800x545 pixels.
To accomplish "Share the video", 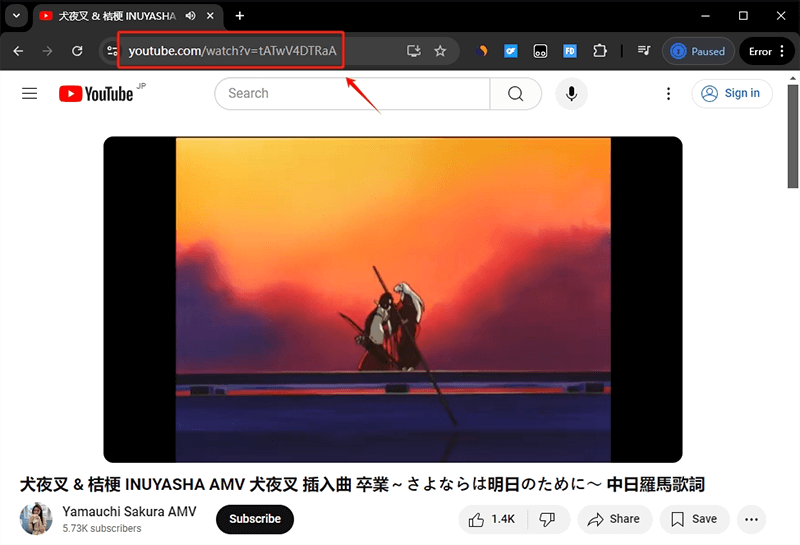I will coord(614,519).
